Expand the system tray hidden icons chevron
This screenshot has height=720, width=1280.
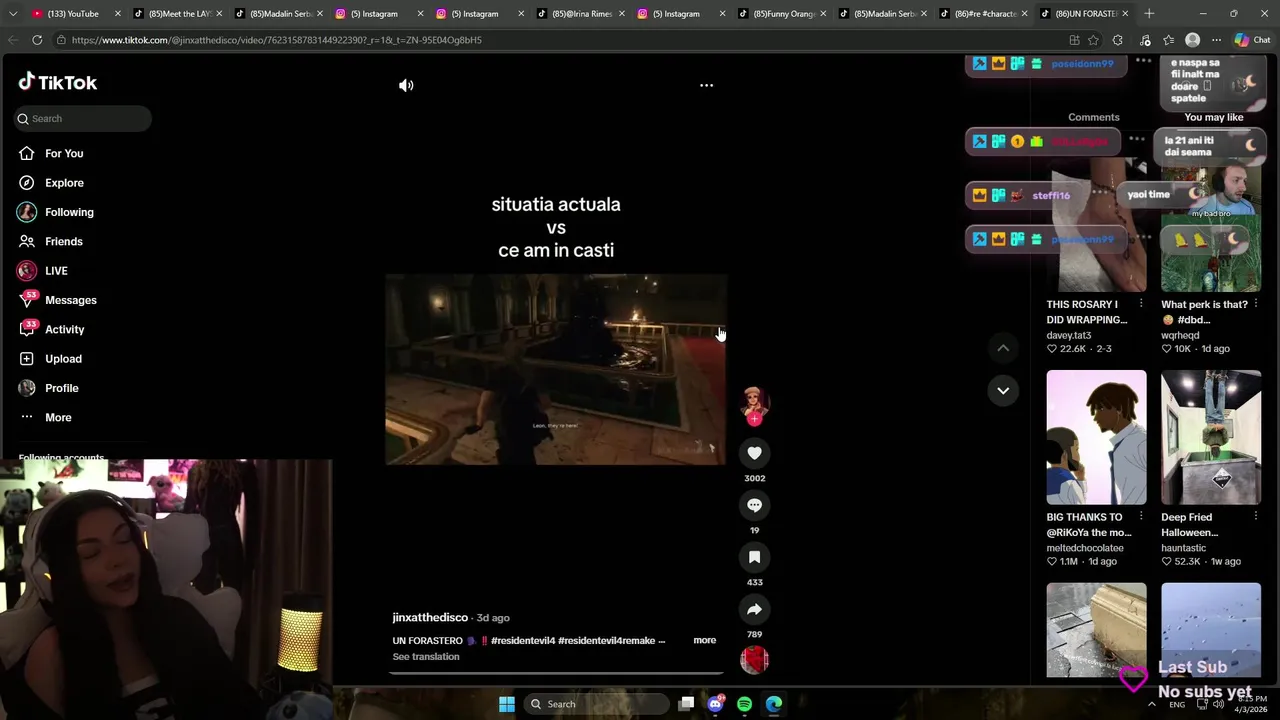click(x=1151, y=704)
